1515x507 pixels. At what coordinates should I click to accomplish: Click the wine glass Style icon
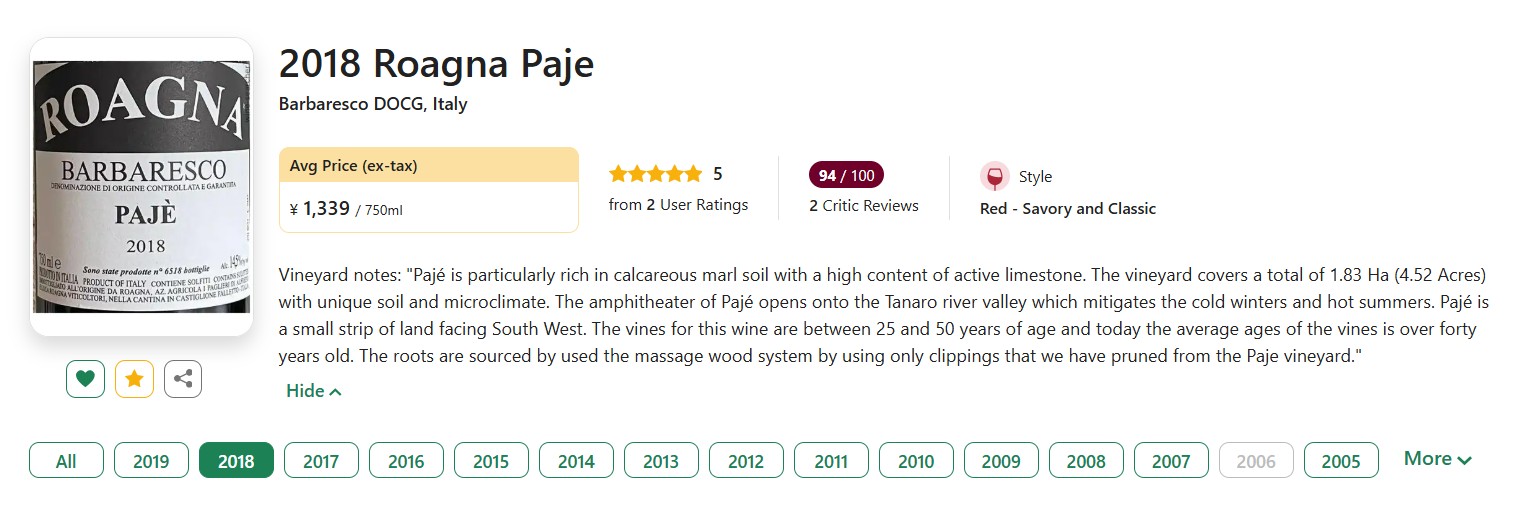click(x=994, y=176)
